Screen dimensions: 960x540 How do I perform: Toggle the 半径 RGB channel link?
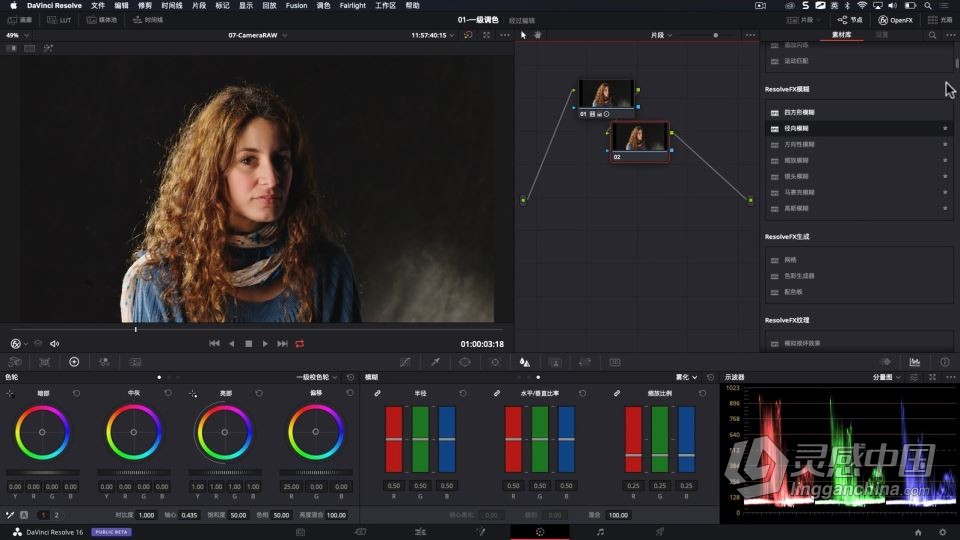point(377,393)
